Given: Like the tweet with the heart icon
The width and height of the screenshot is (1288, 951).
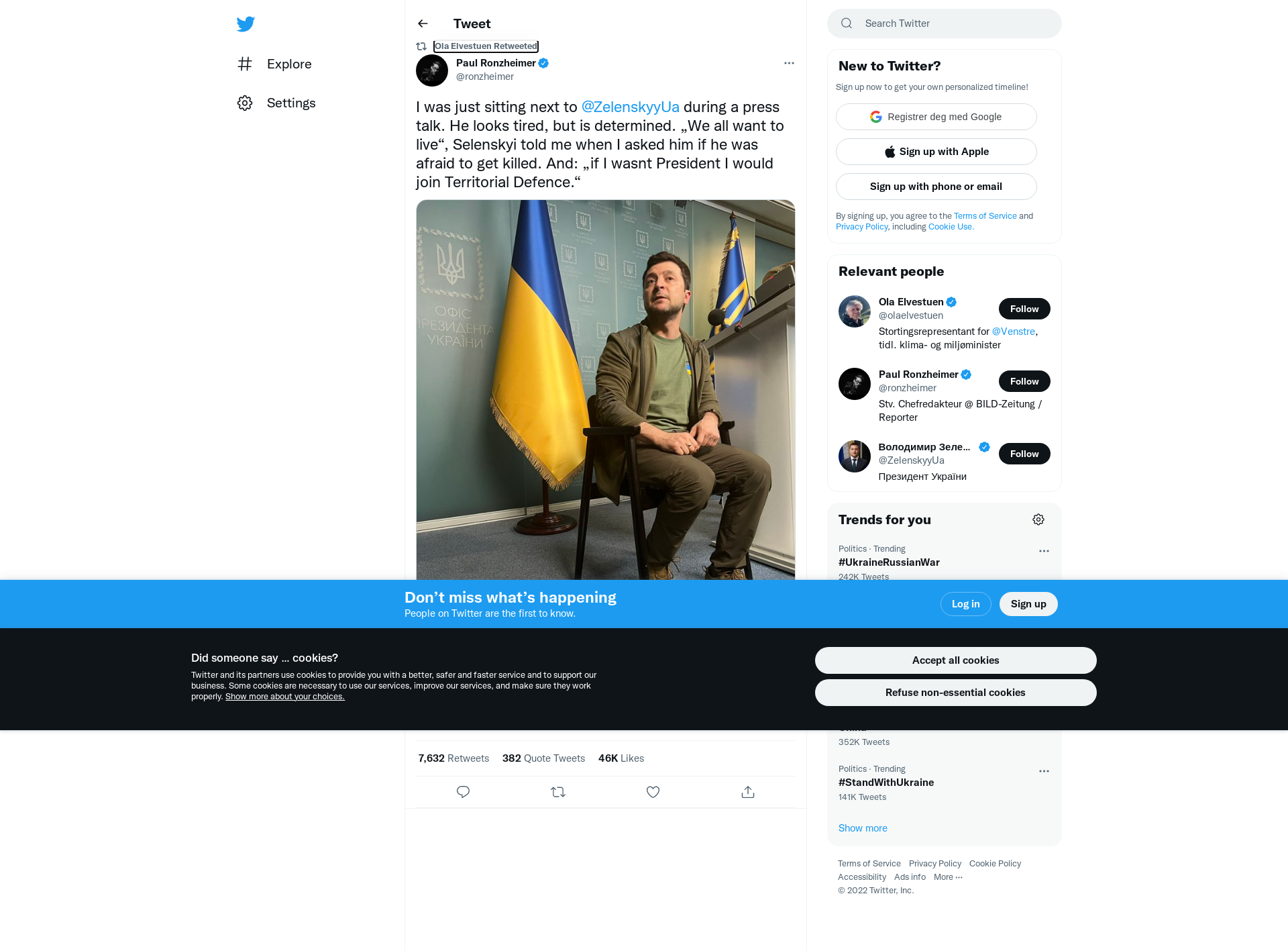Looking at the screenshot, I should (653, 792).
